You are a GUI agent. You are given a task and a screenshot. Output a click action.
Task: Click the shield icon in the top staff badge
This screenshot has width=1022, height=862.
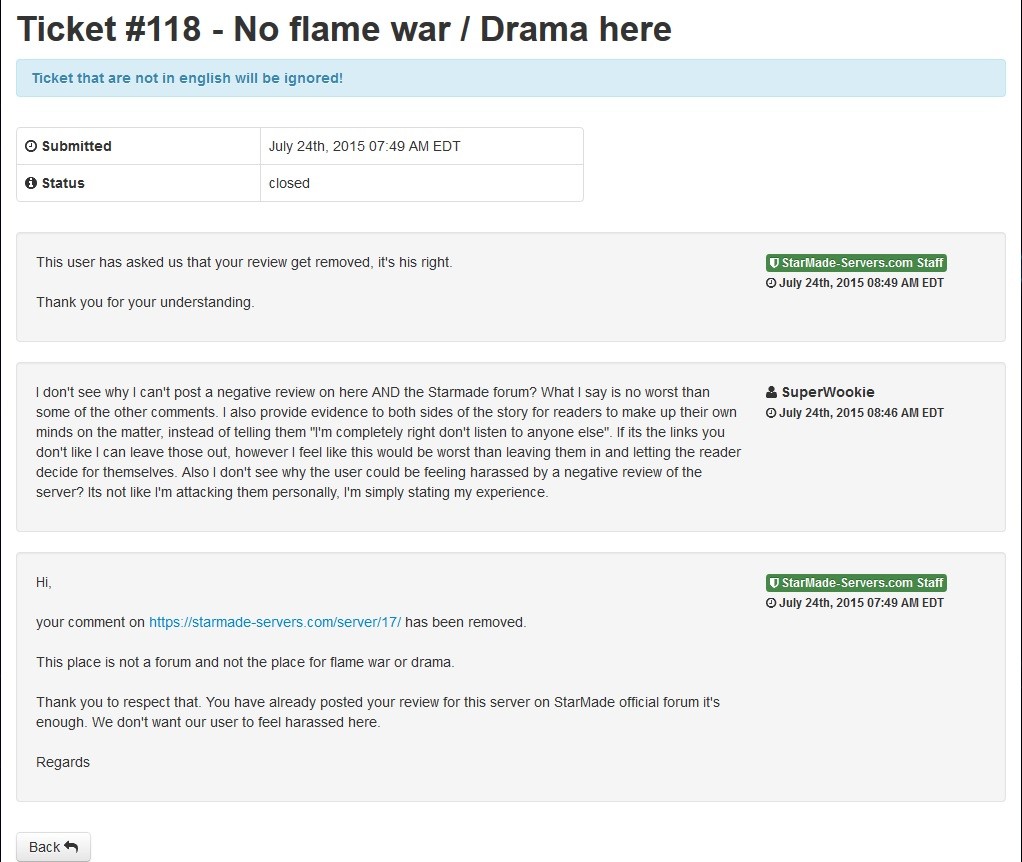[774, 263]
